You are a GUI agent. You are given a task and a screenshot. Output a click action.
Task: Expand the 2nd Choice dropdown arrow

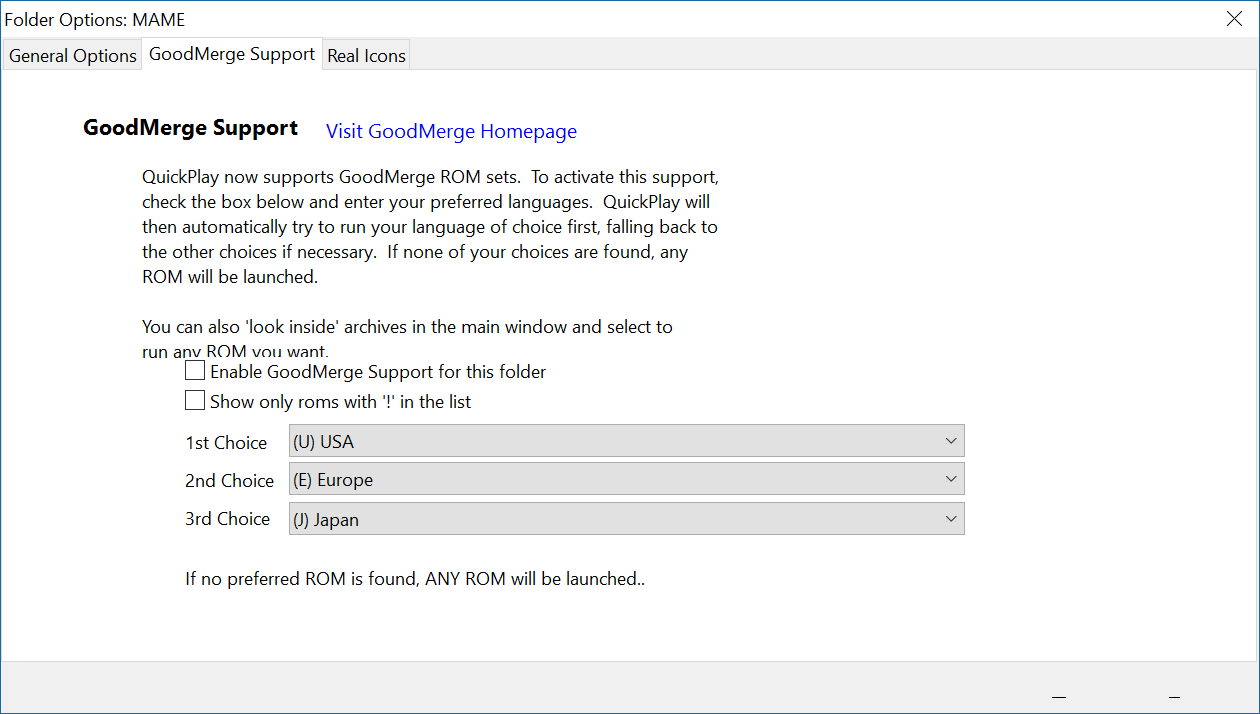tap(951, 479)
